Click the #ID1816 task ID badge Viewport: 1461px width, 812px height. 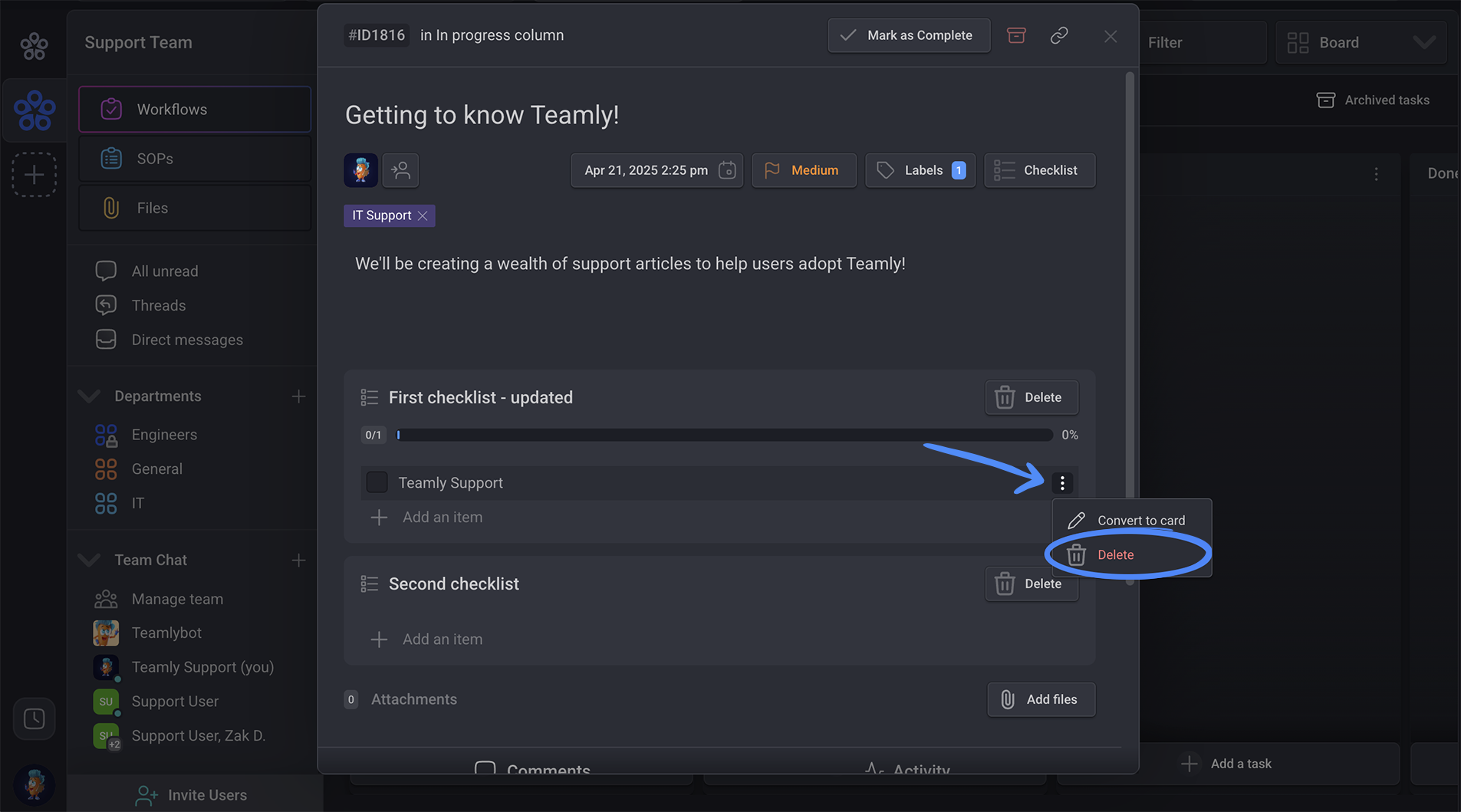[x=377, y=35]
